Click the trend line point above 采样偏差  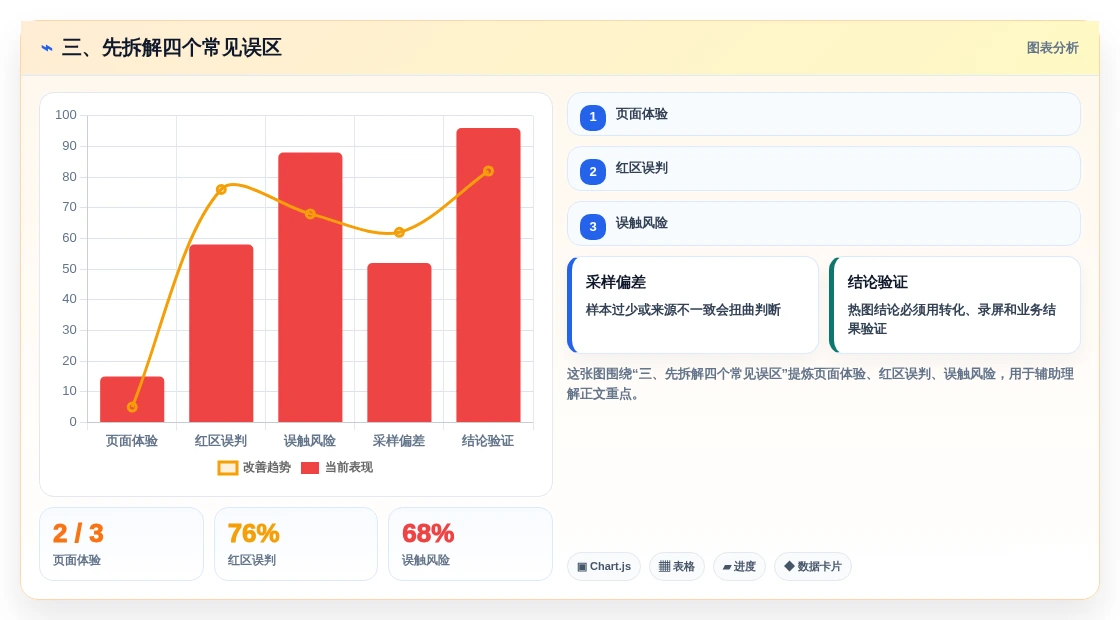(x=399, y=232)
